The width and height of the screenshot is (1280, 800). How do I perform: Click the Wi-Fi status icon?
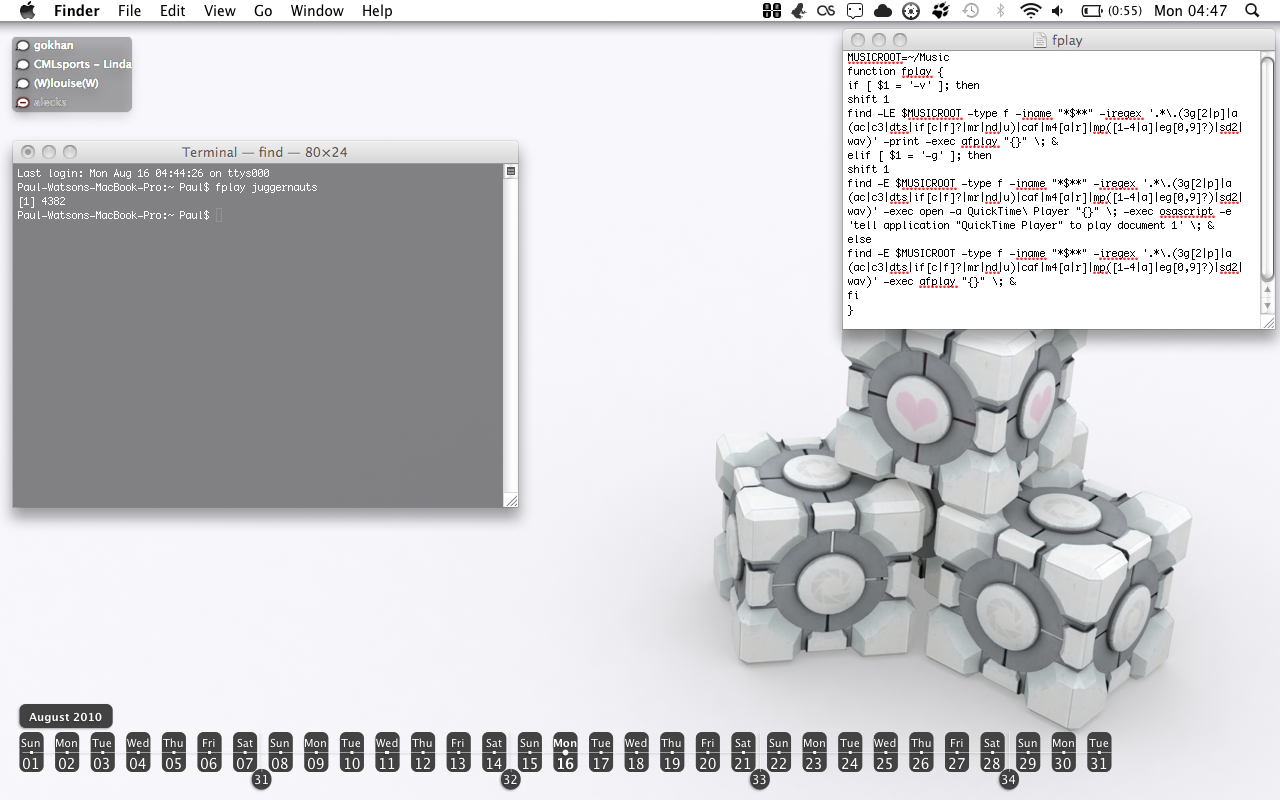click(1030, 11)
